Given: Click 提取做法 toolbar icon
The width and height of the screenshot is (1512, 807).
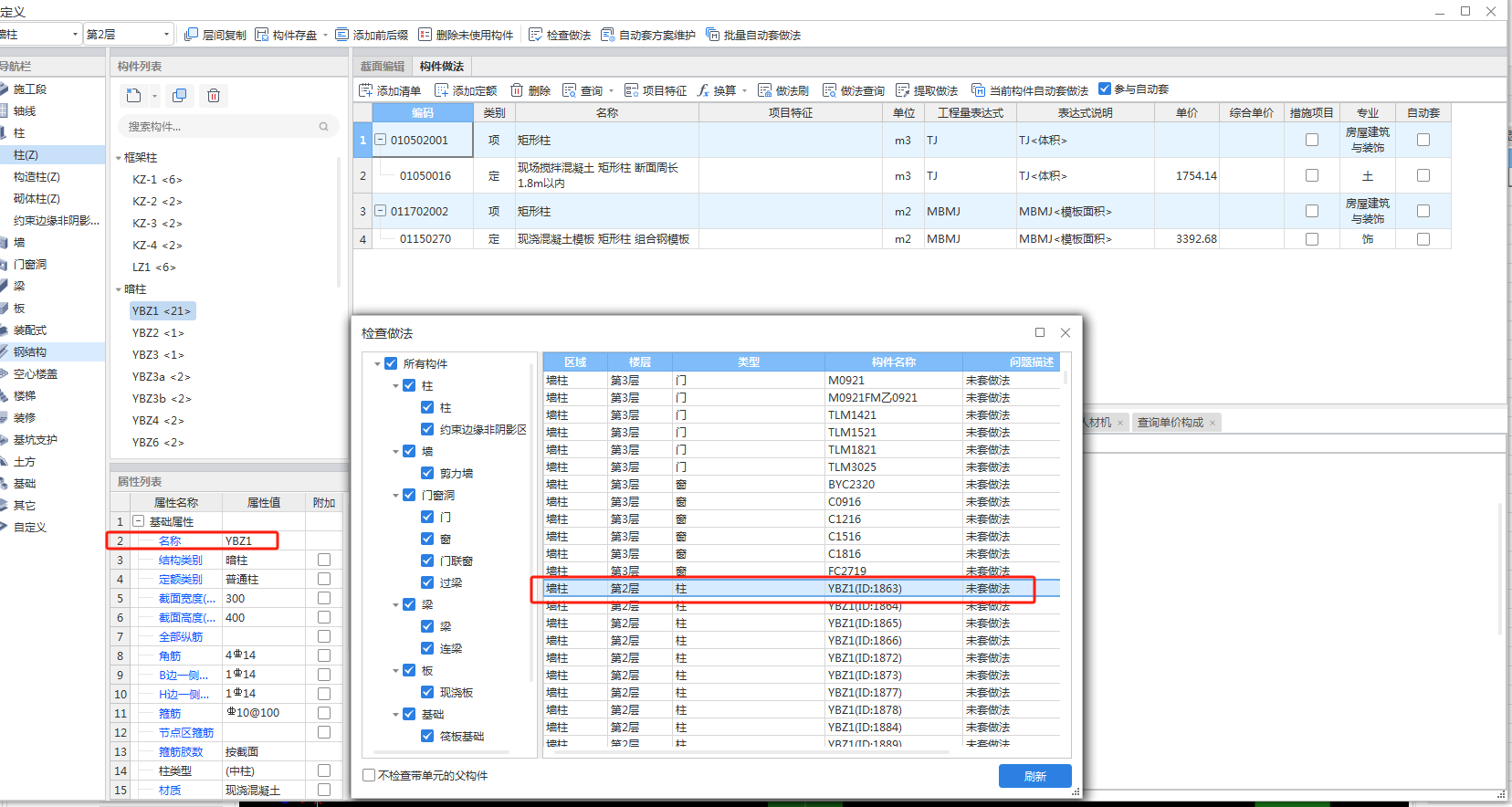Looking at the screenshot, I should tap(903, 90).
